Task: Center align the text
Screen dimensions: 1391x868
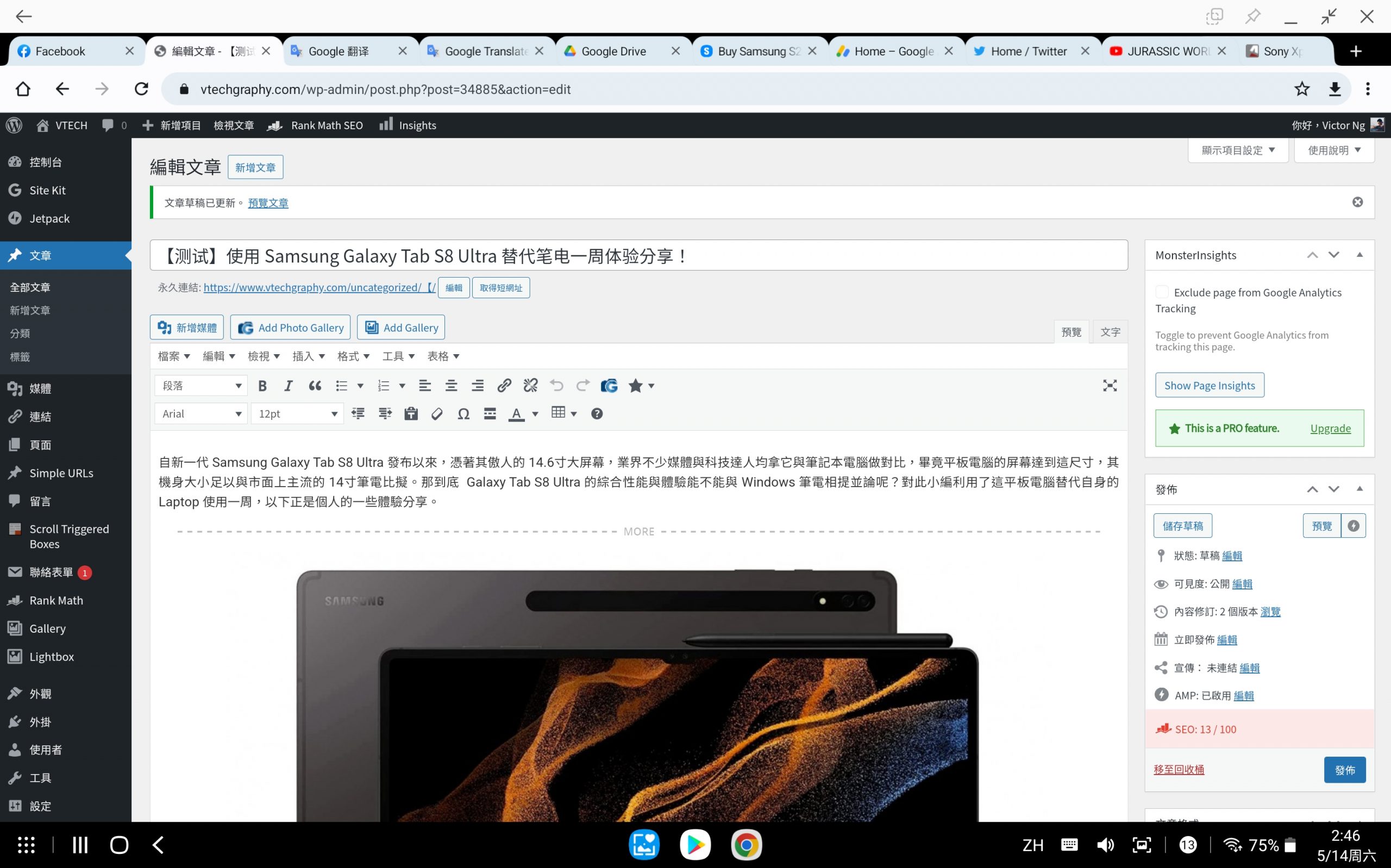Action: pos(451,386)
